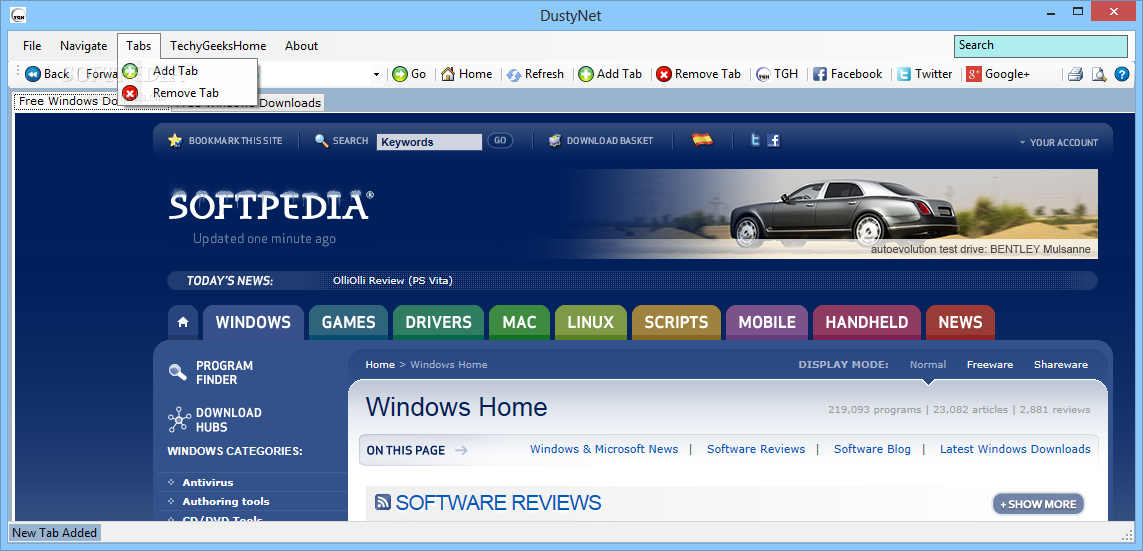This screenshot has width=1143, height=551.
Task: Click the Facebook icon on Softpedia header
Action: point(773,140)
